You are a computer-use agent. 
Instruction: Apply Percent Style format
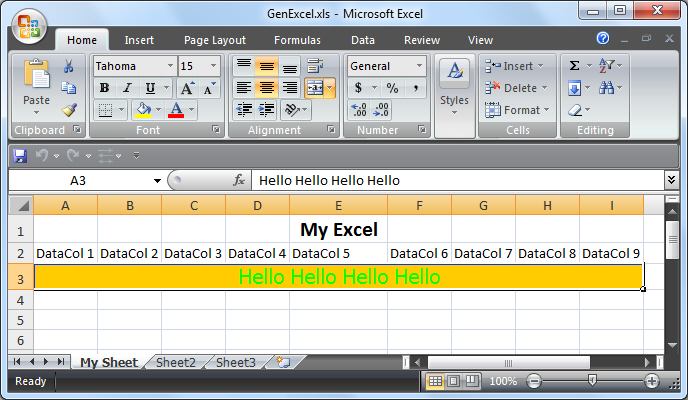pyautogui.click(x=392, y=88)
